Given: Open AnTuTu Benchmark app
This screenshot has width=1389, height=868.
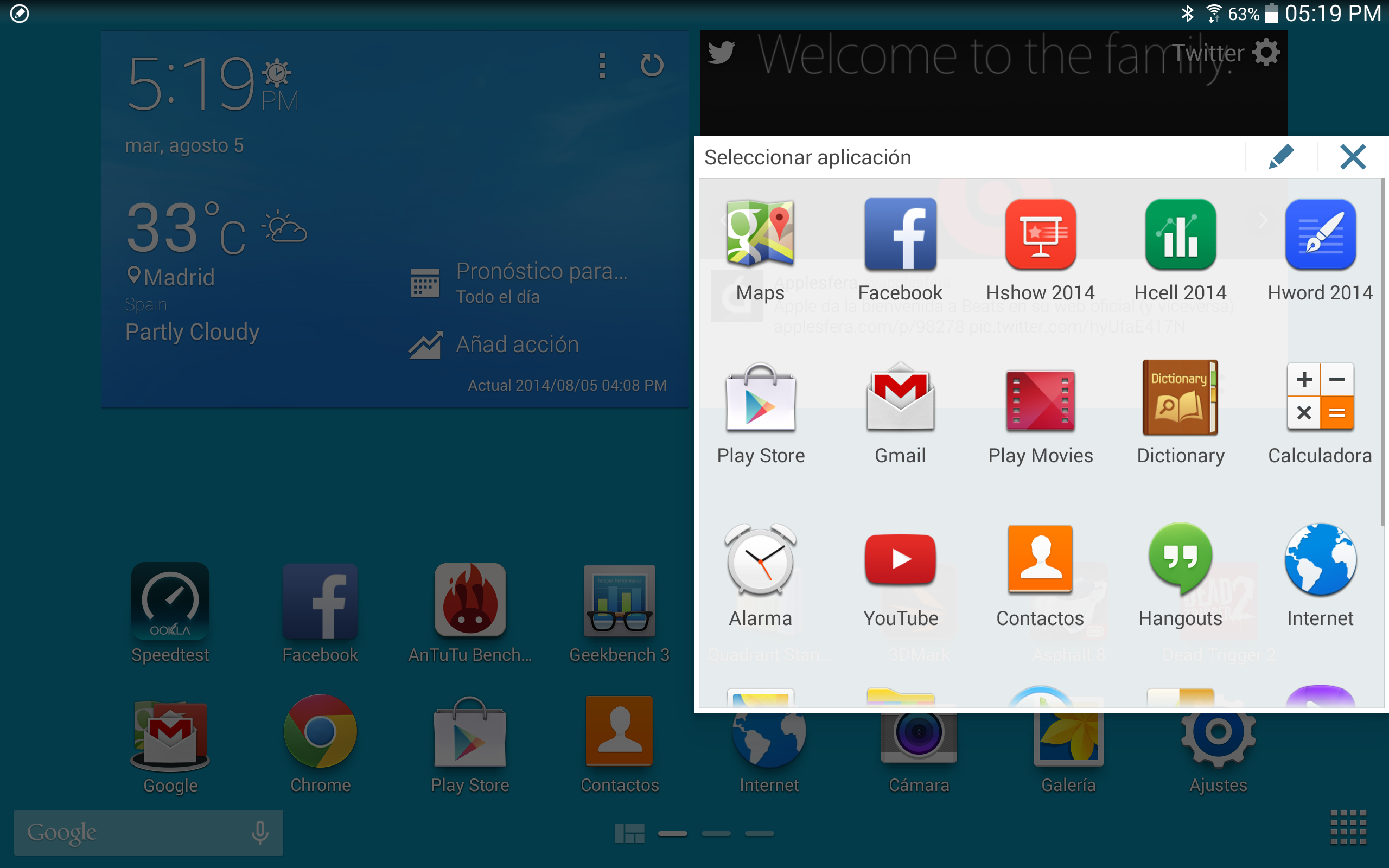Looking at the screenshot, I should [x=470, y=613].
